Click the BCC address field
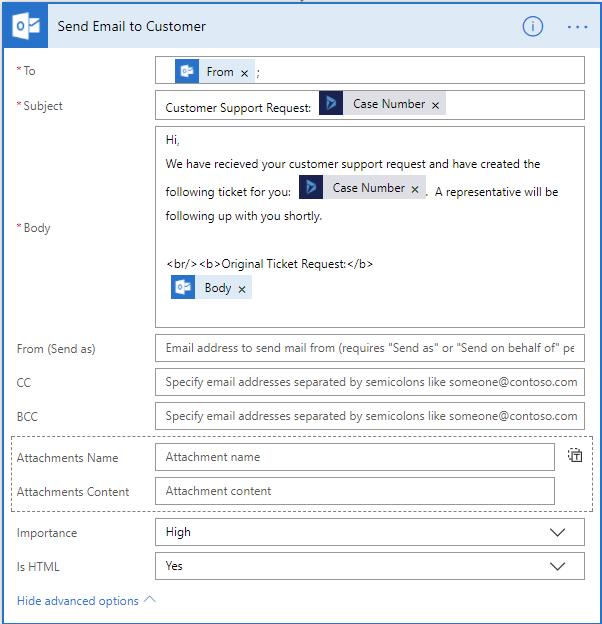 point(369,416)
